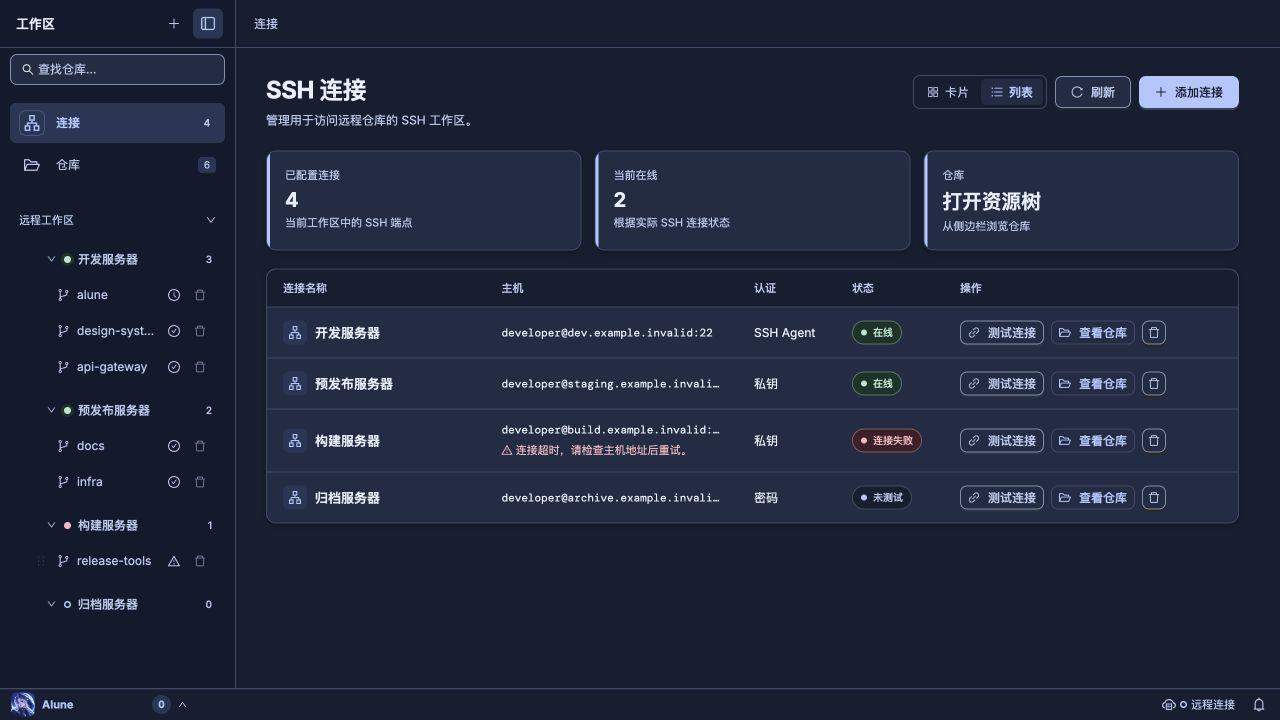Expand the 归档服务器 tree node
Viewport: 1280px width, 720px height.
coord(52,604)
